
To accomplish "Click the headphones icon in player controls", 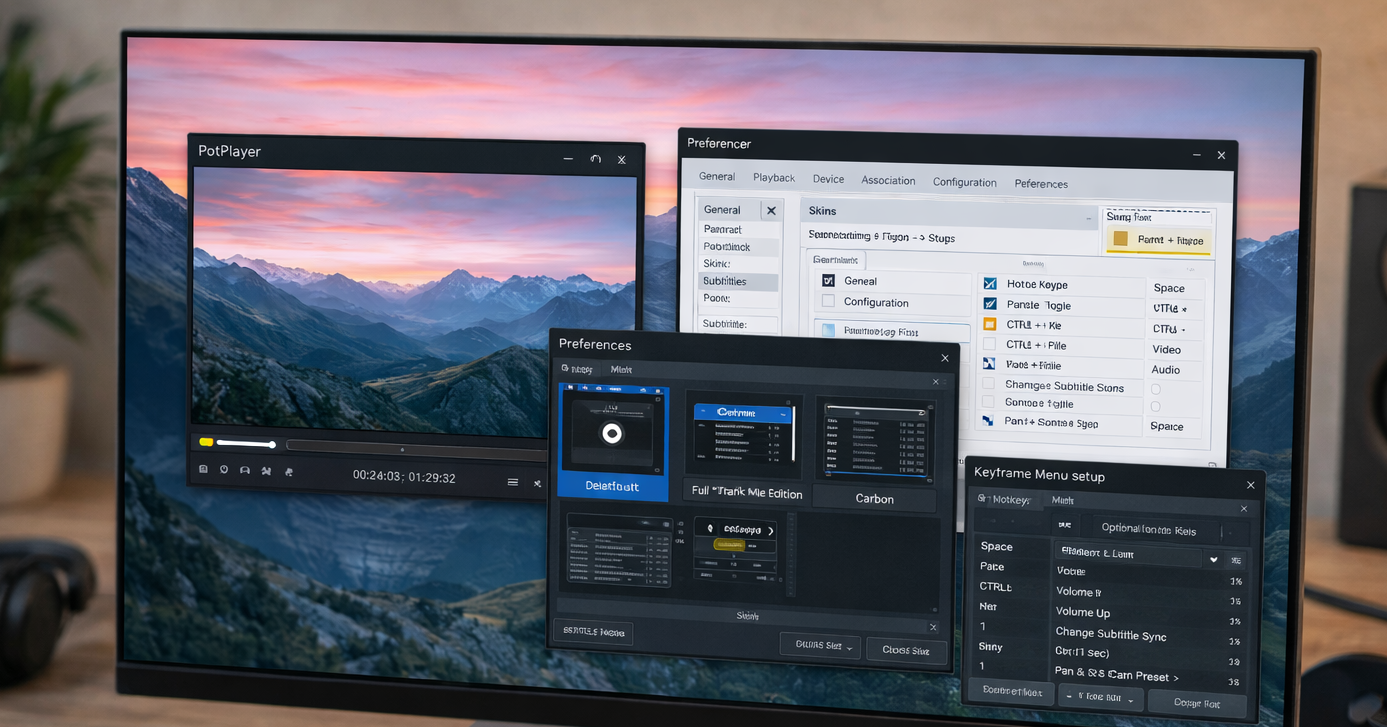I will (245, 470).
